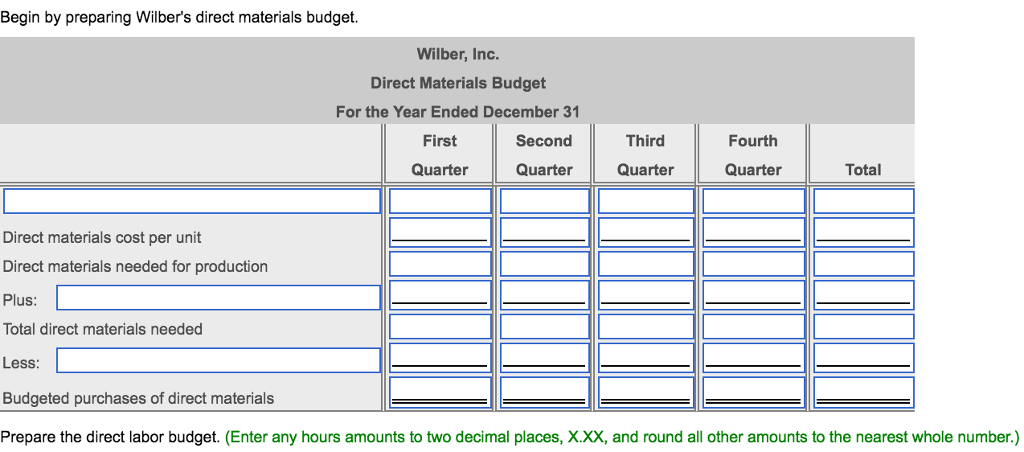Viewport: 1024px width, 452px height.
Task: Select First Quarter cell for Total direct materials needed
Action: coord(440,327)
